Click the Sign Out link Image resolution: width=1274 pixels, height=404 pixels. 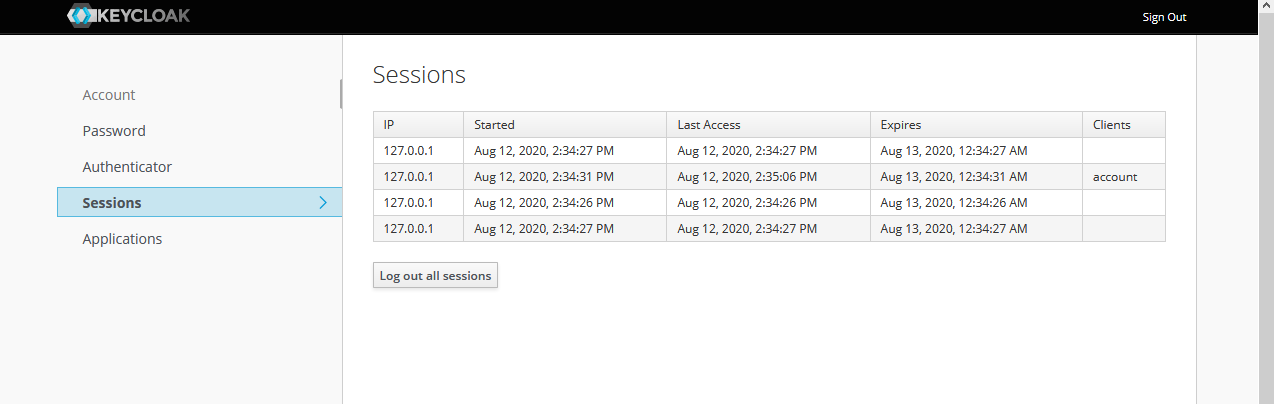tap(1164, 17)
